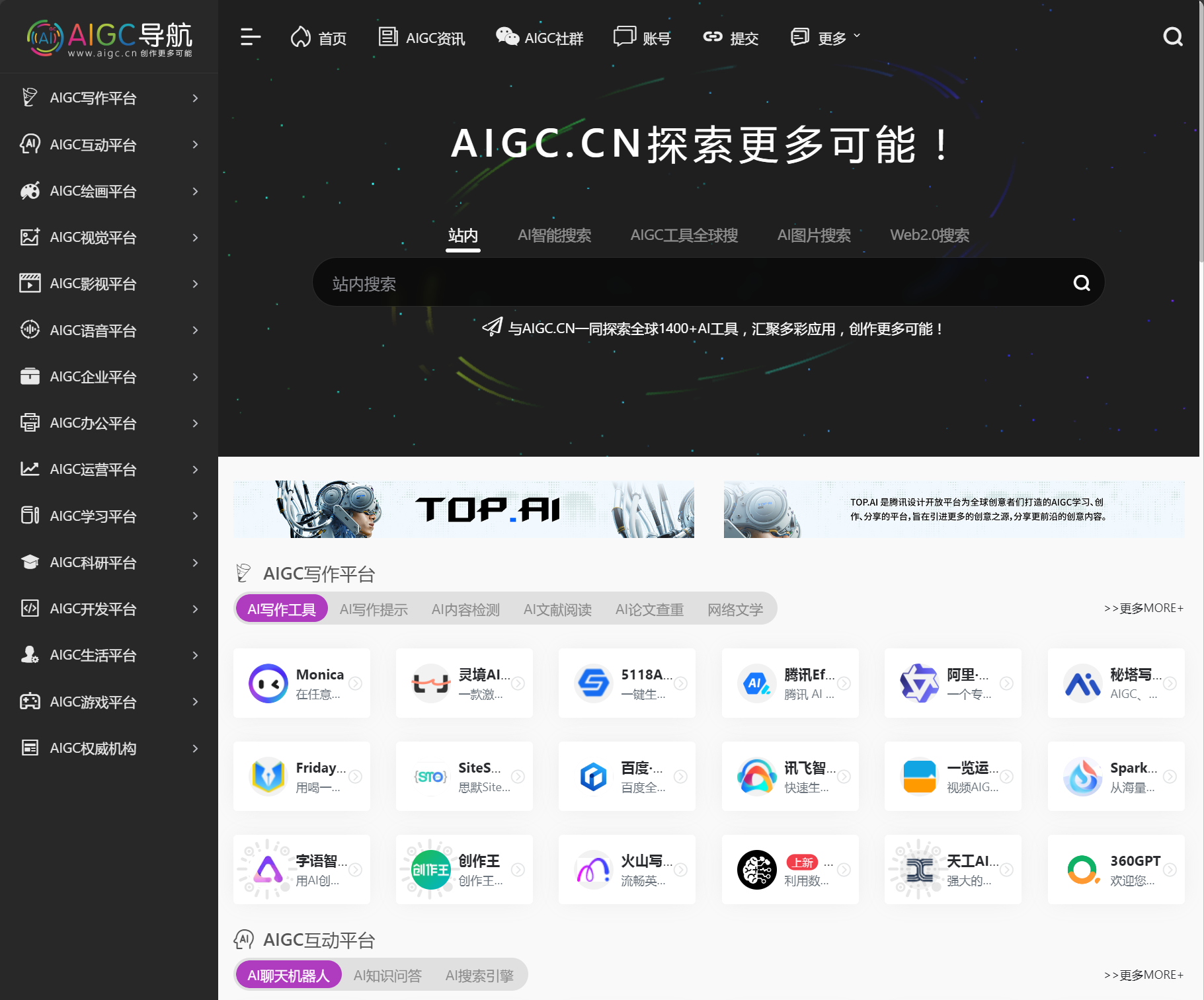Image resolution: width=1204 pixels, height=1000 pixels.
Task: Open 提交 in the top navigation
Action: coord(730,38)
